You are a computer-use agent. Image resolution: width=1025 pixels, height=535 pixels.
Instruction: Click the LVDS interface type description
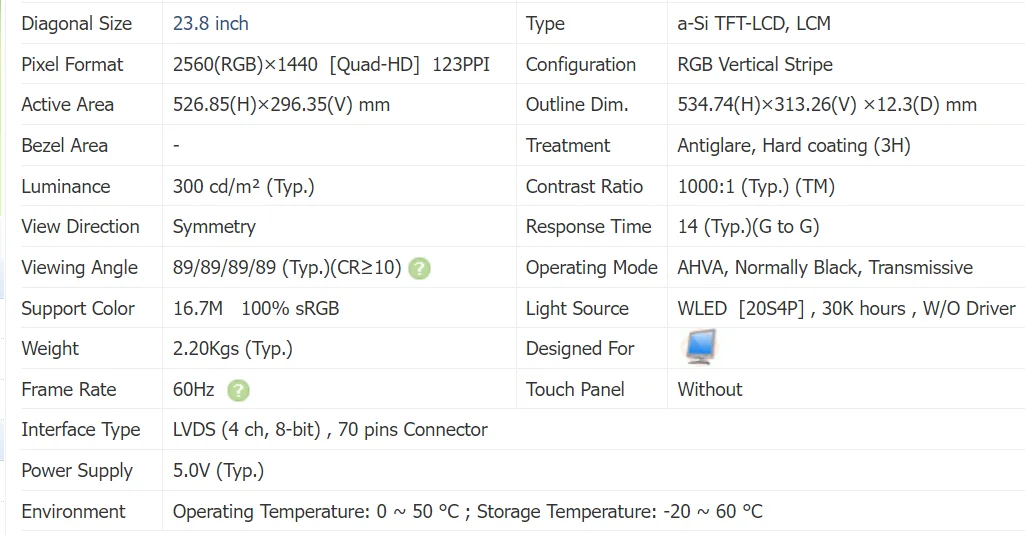(x=330, y=430)
